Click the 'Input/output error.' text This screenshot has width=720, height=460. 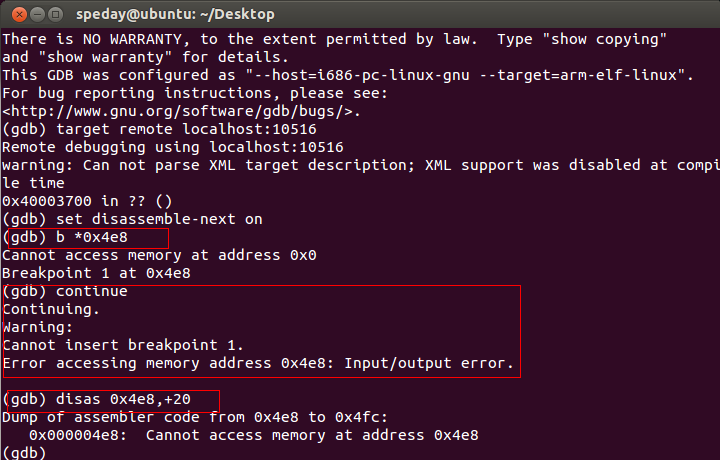click(x=429, y=363)
